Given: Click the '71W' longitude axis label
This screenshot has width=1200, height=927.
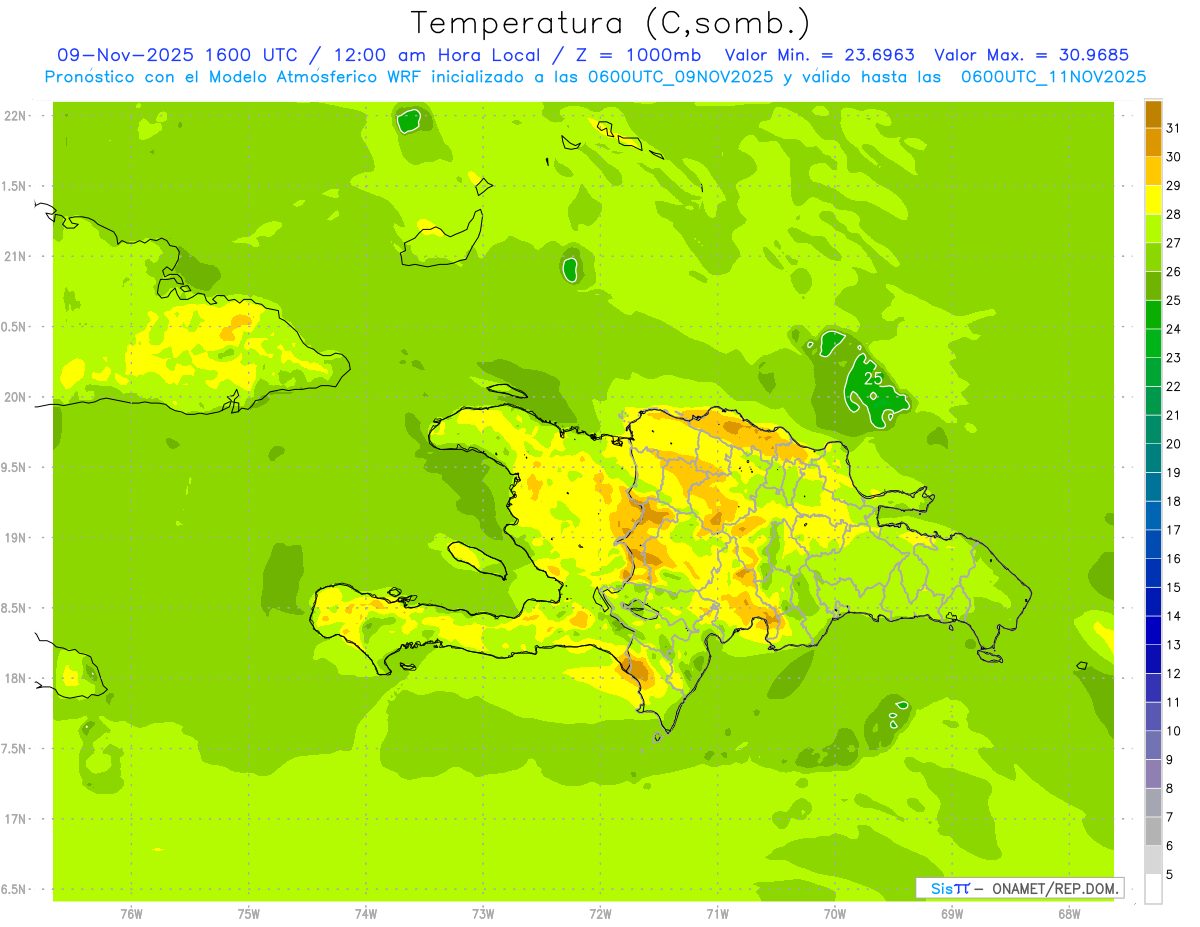Looking at the screenshot, I should coord(717,914).
